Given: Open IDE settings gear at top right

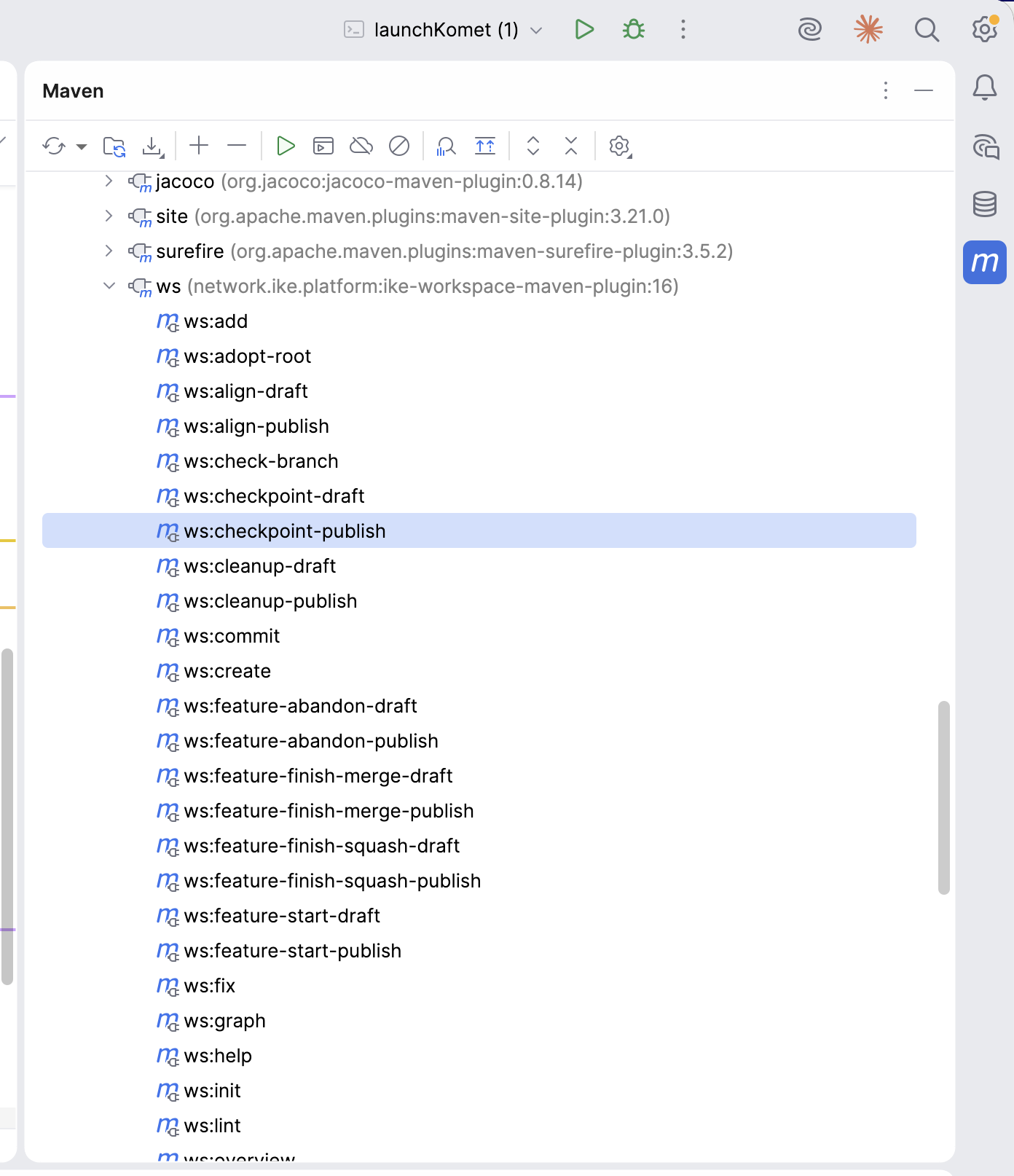Looking at the screenshot, I should tap(985, 29).
